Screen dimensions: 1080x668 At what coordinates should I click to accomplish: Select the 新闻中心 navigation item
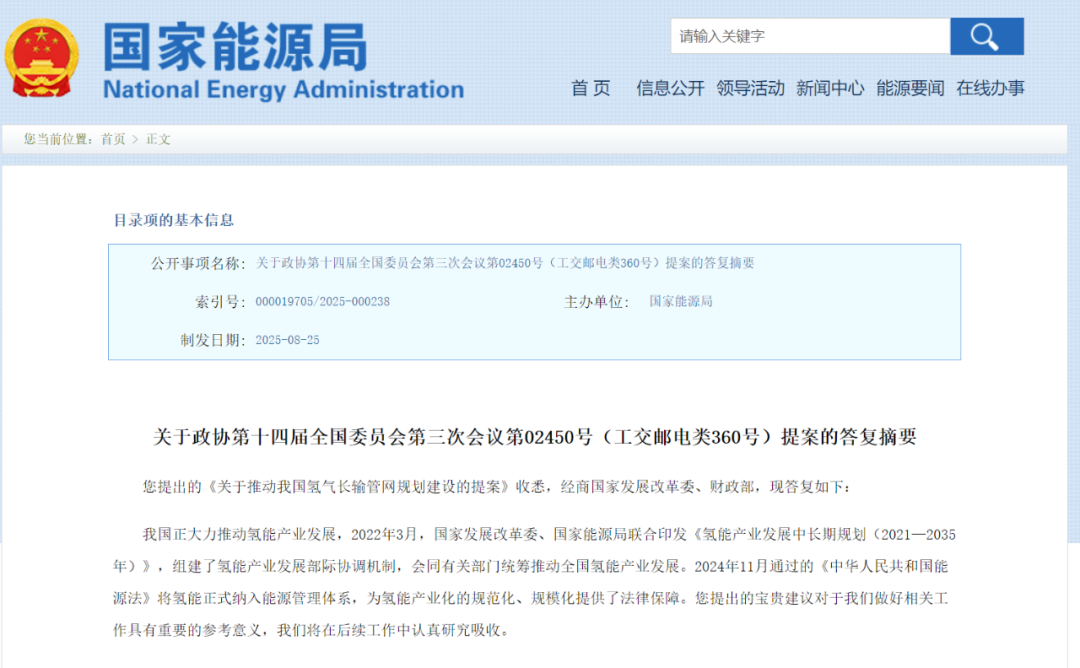[830, 88]
